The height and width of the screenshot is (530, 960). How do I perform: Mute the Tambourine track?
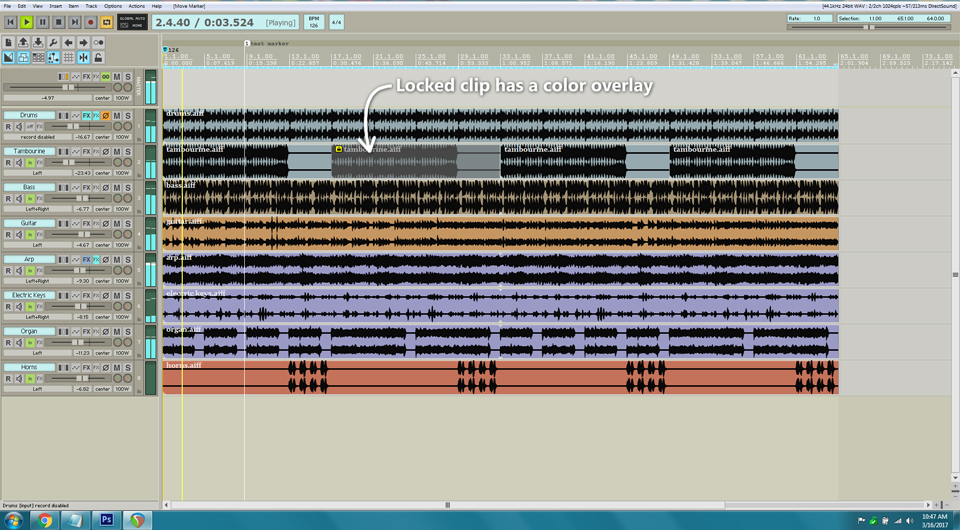[117, 152]
